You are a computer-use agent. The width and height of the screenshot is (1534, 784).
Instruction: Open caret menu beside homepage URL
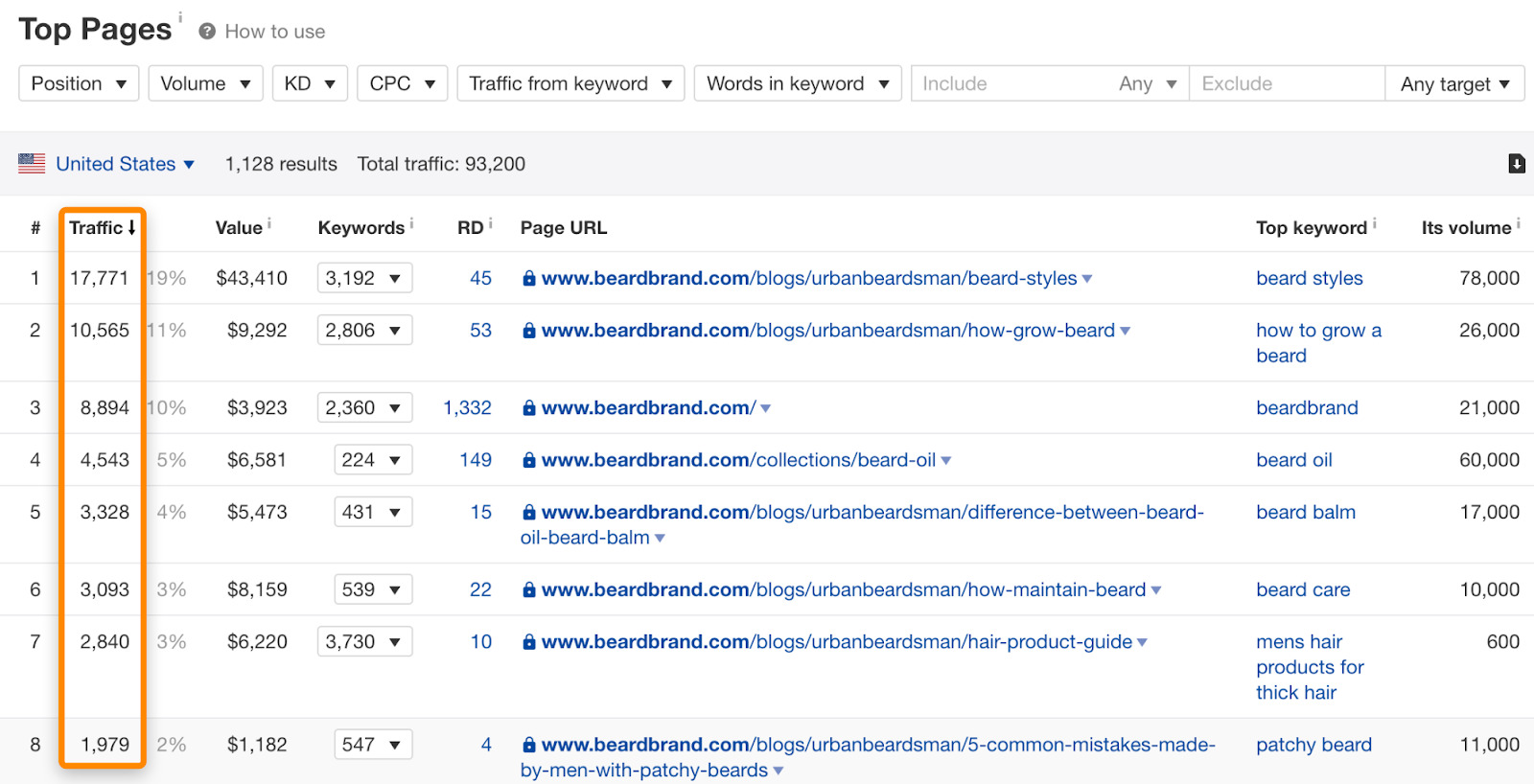(766, 408)
